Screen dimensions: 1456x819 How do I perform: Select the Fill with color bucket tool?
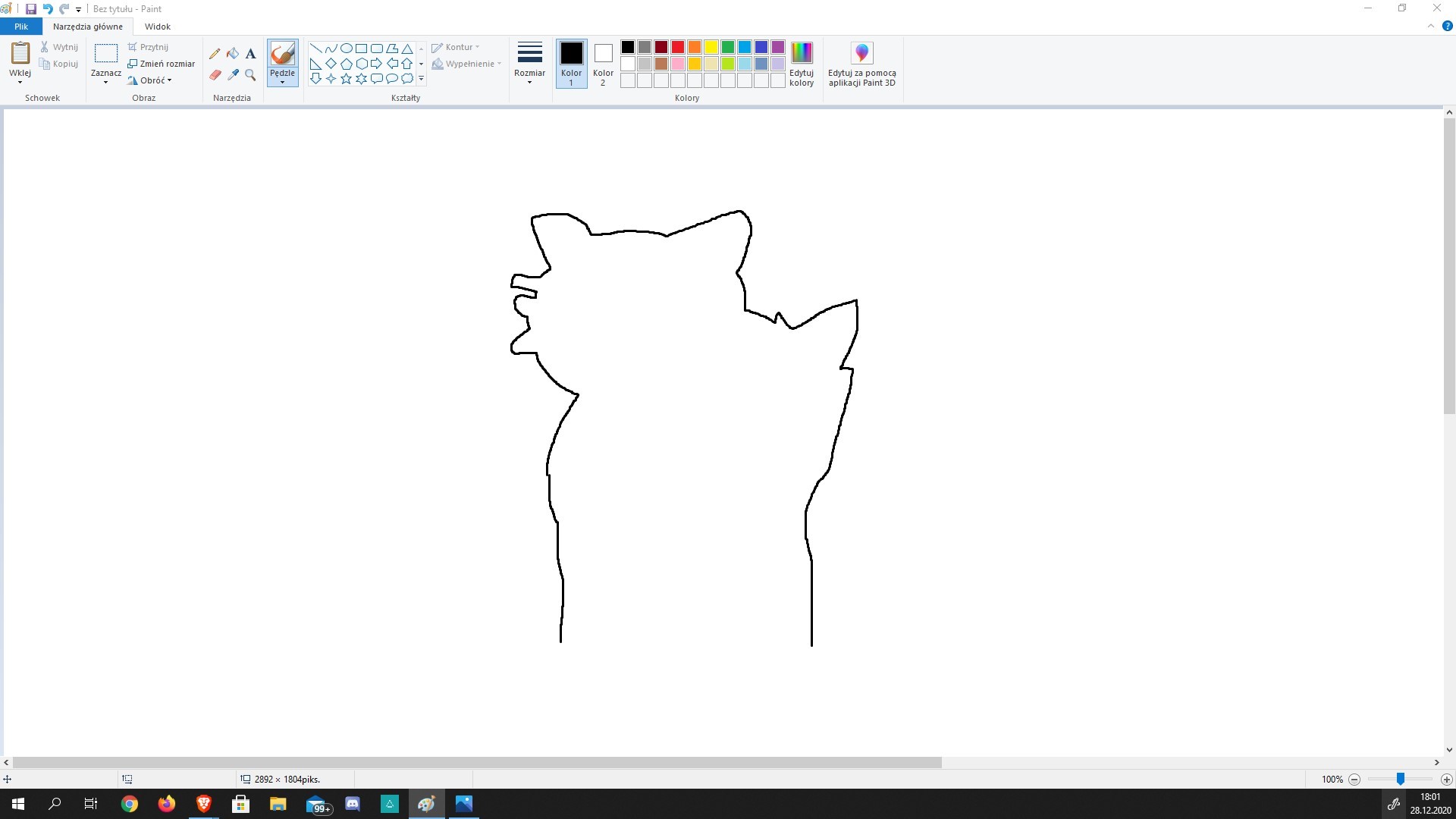click(x=233, y=54)
